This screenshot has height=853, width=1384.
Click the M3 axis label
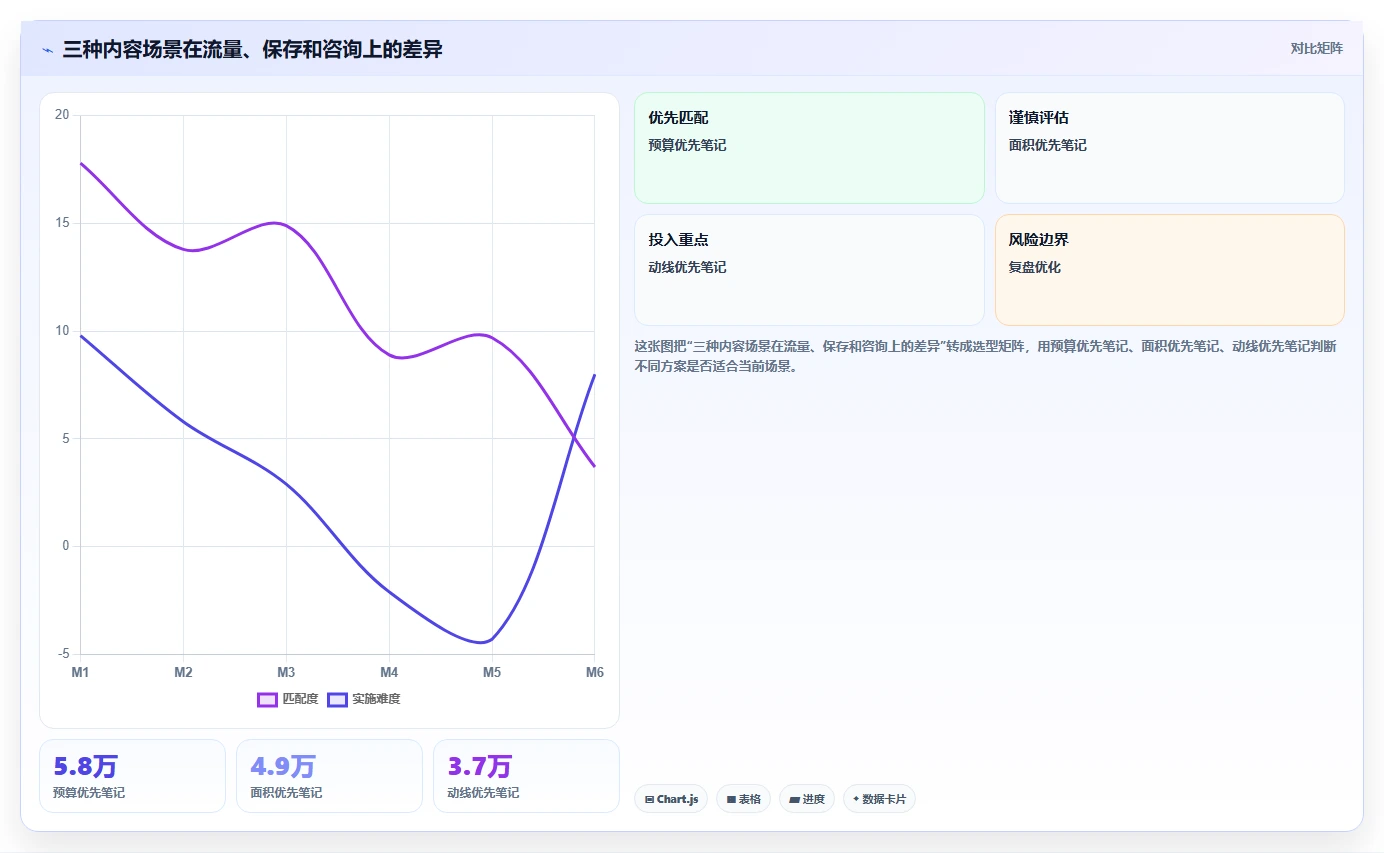tap(286, 672)
